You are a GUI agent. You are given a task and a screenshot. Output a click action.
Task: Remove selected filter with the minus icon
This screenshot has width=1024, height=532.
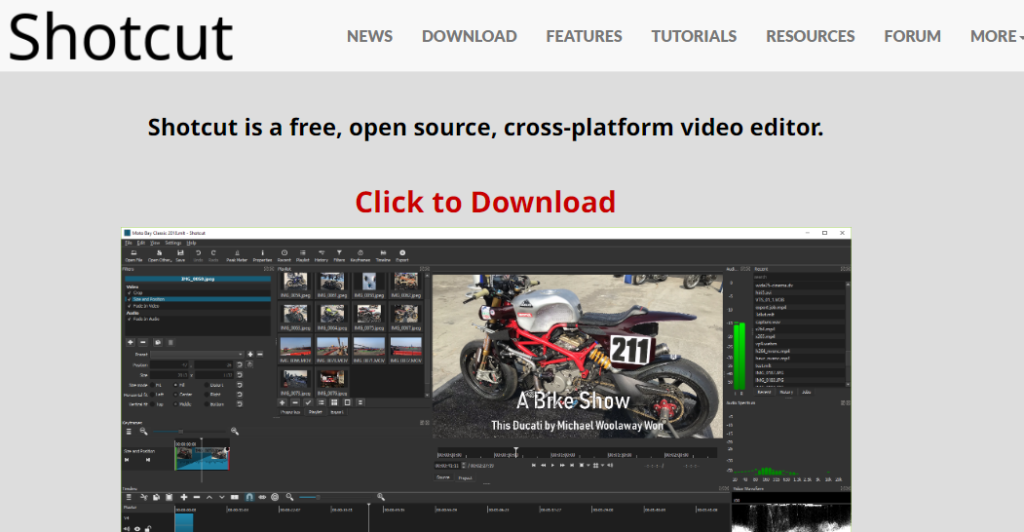142,342
